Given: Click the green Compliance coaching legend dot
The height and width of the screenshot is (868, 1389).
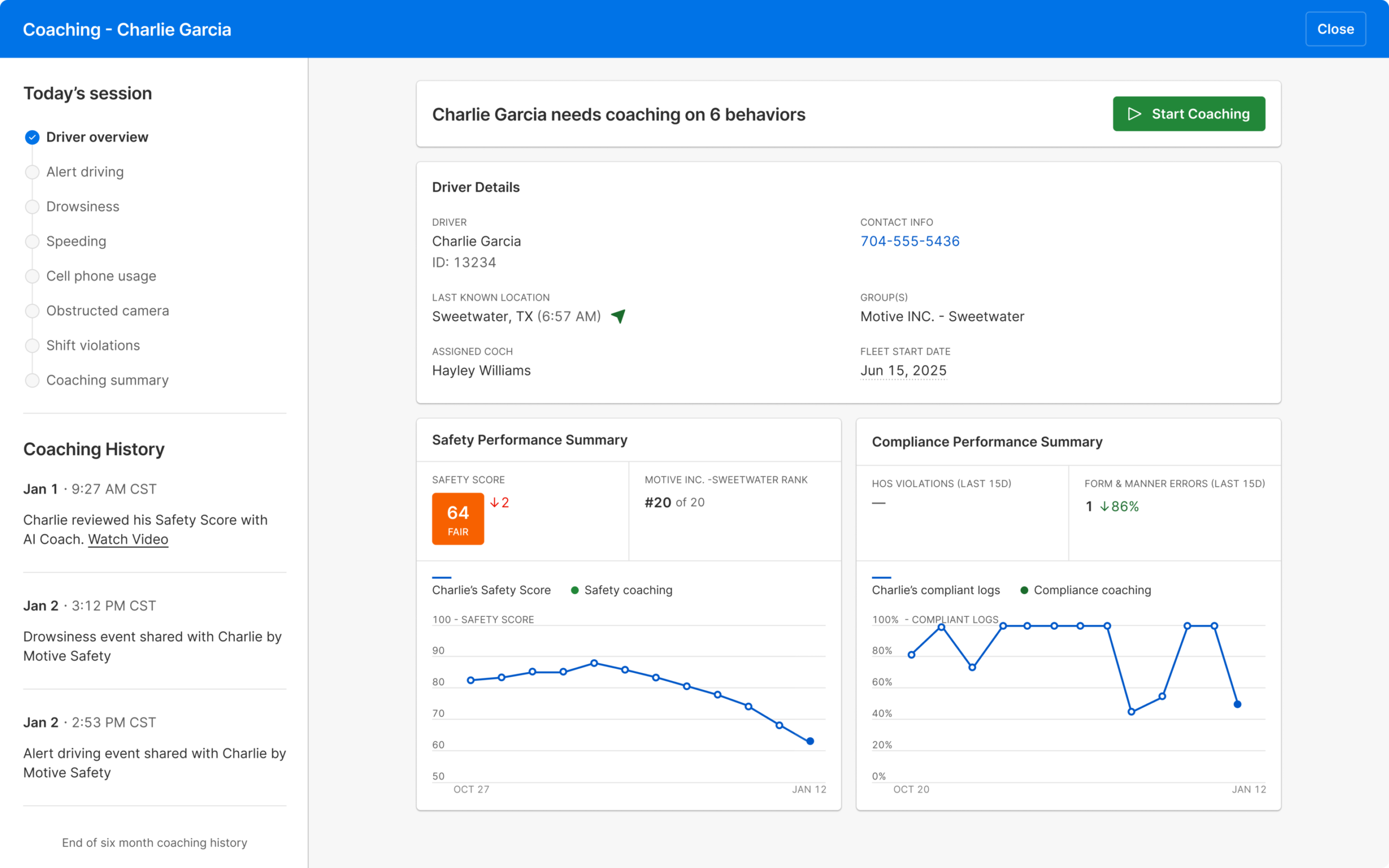Looking at the screenshot, I should pyautogui.click(x=1024, y=590).
